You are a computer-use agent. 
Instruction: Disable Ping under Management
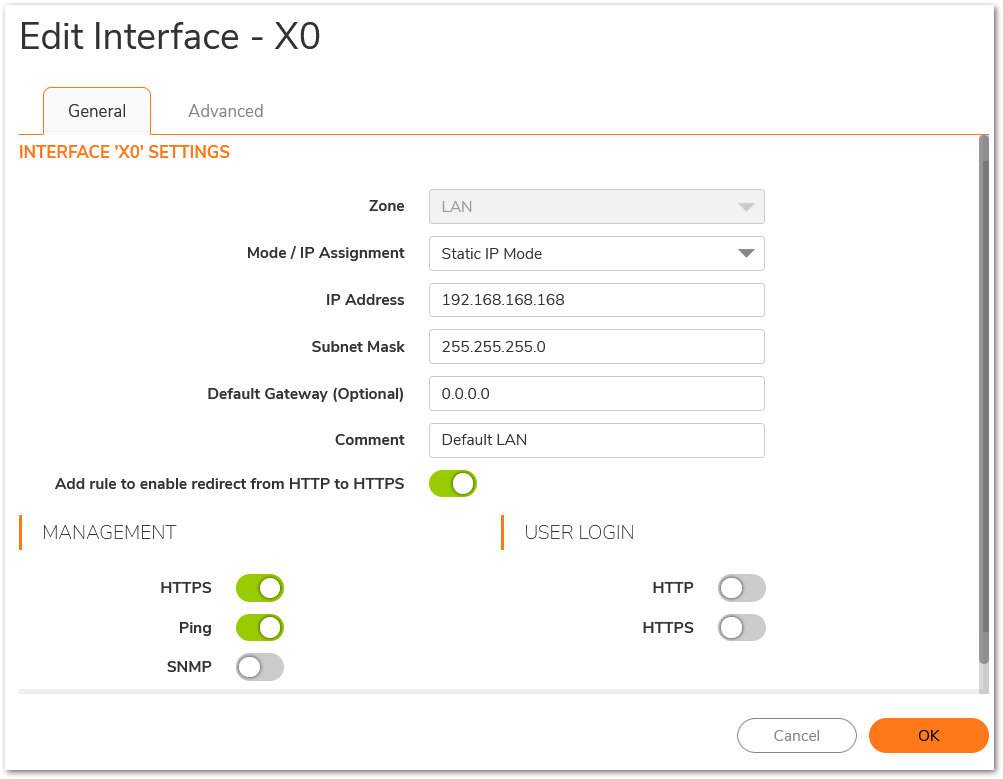click(260, 628)
